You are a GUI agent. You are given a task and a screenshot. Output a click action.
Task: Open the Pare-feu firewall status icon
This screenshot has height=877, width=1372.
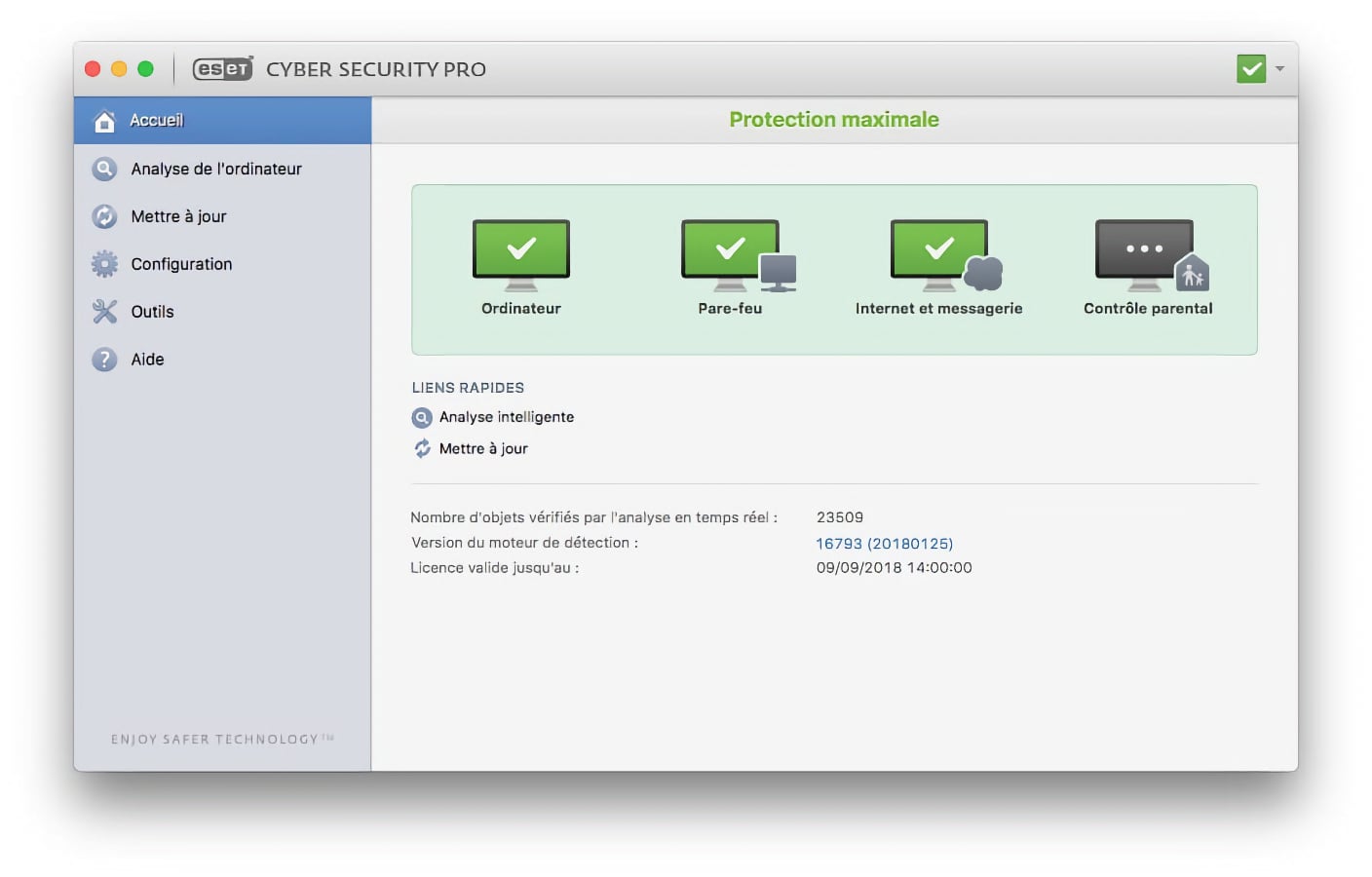pos(738,255)
